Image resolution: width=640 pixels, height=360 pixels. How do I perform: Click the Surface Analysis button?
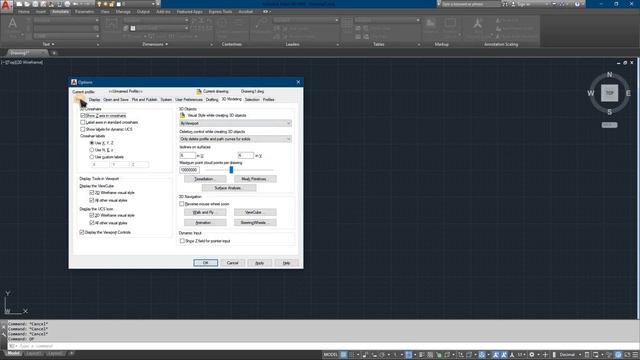(x=229, y=188)
